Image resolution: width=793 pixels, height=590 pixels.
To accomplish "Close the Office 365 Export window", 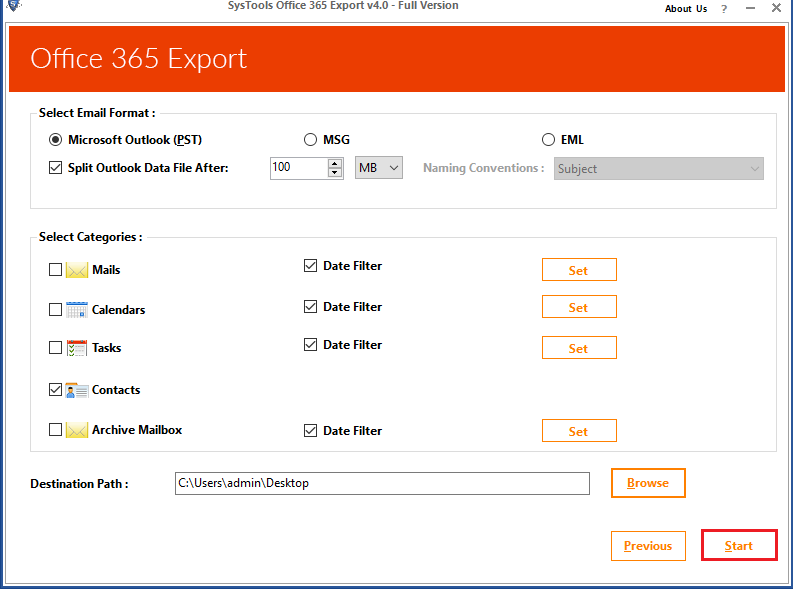I will tap(776, 8).
